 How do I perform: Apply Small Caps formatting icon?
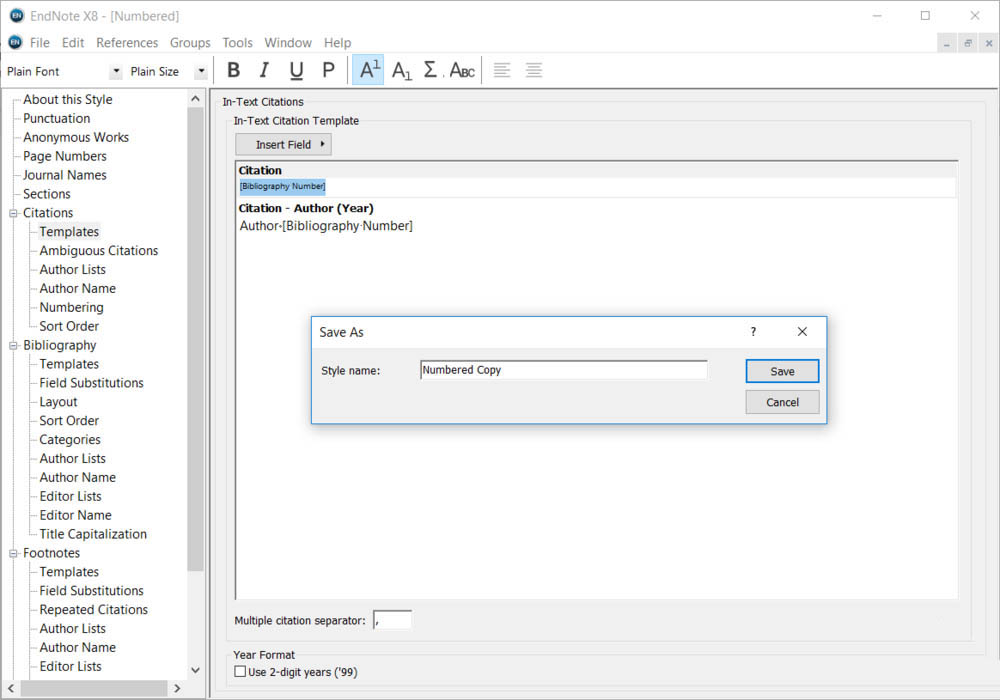(x=462, y=70)
